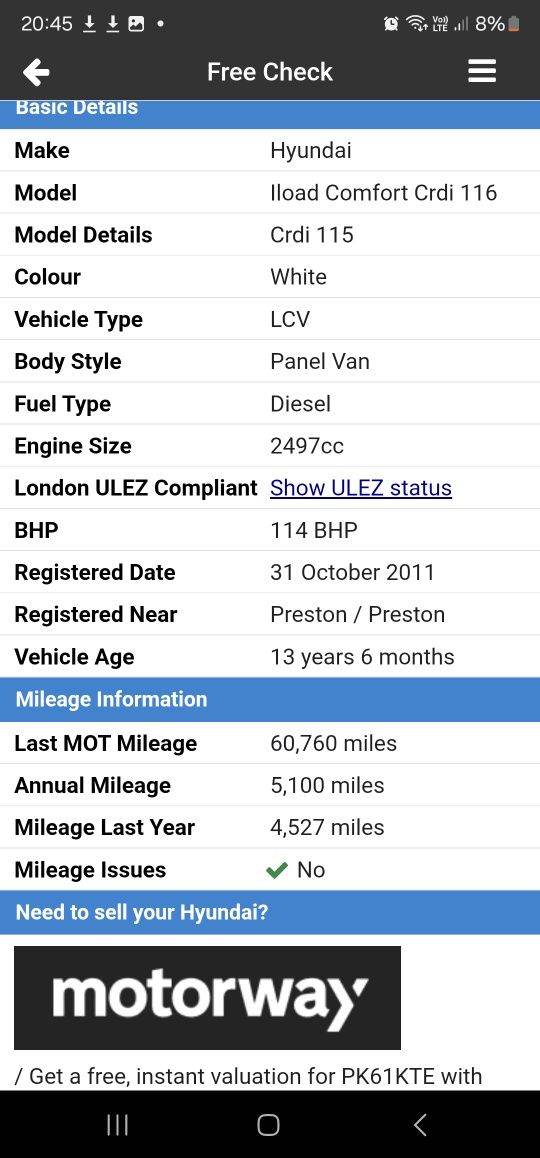Screen dimensions: 540x1158
Task: Open the Show ULEZ status link
Action: coord(361,488)
